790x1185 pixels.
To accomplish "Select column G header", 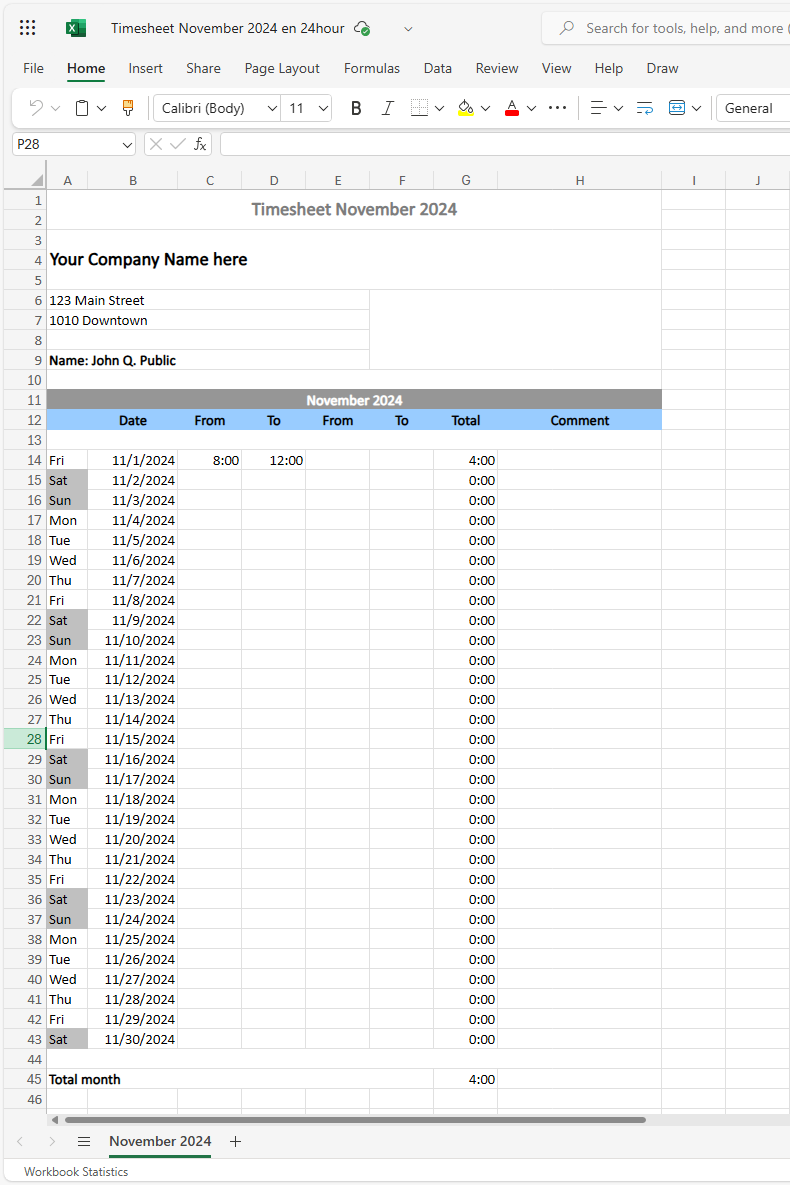I will tap(466, 180).
